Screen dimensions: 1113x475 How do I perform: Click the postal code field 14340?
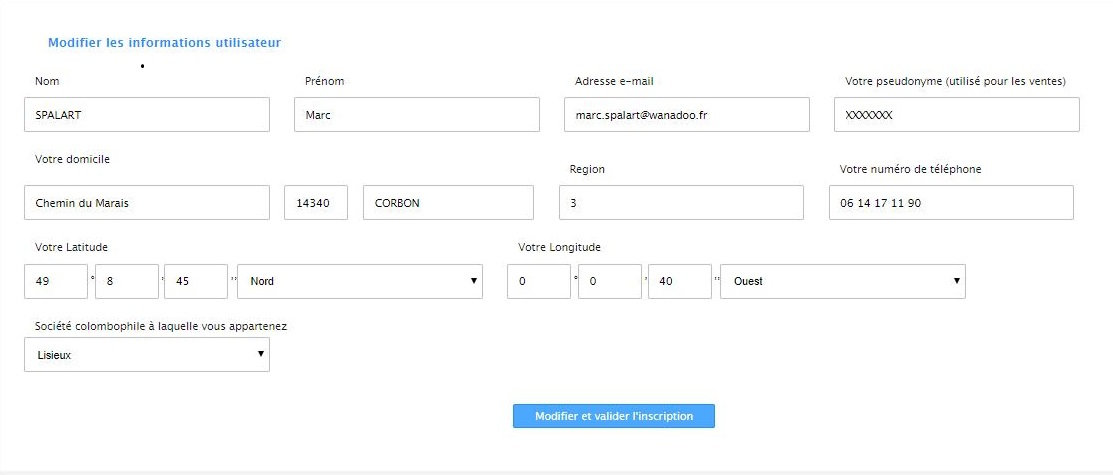pos(316,202)
